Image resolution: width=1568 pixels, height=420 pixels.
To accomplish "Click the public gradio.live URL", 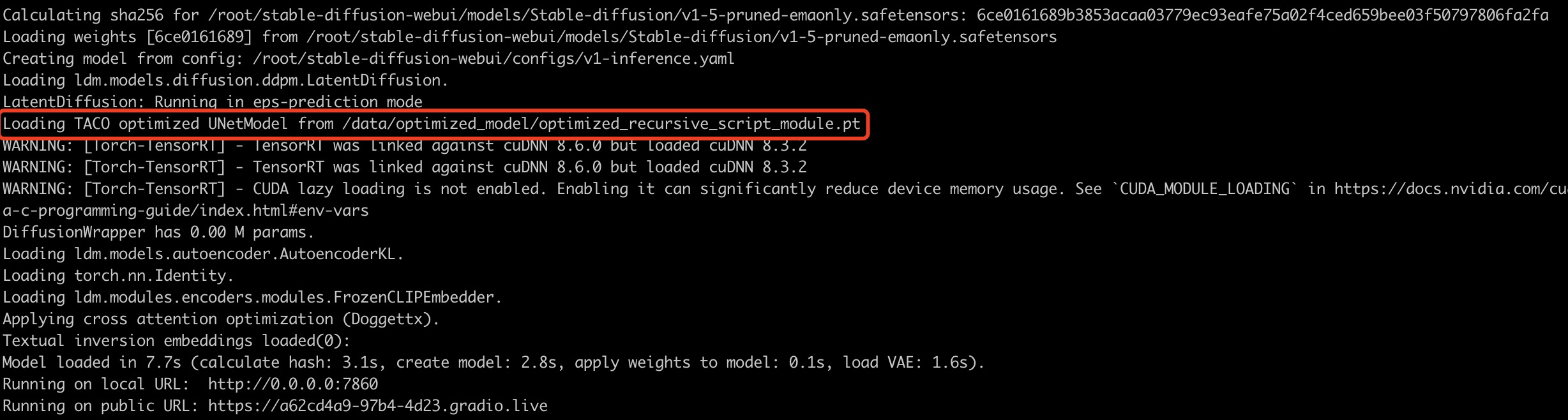I will 378,406.
